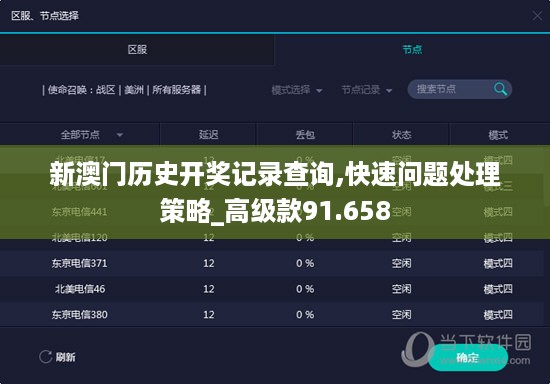
Task: Click the refresh circular arrow icon
Action: (46, 357)
